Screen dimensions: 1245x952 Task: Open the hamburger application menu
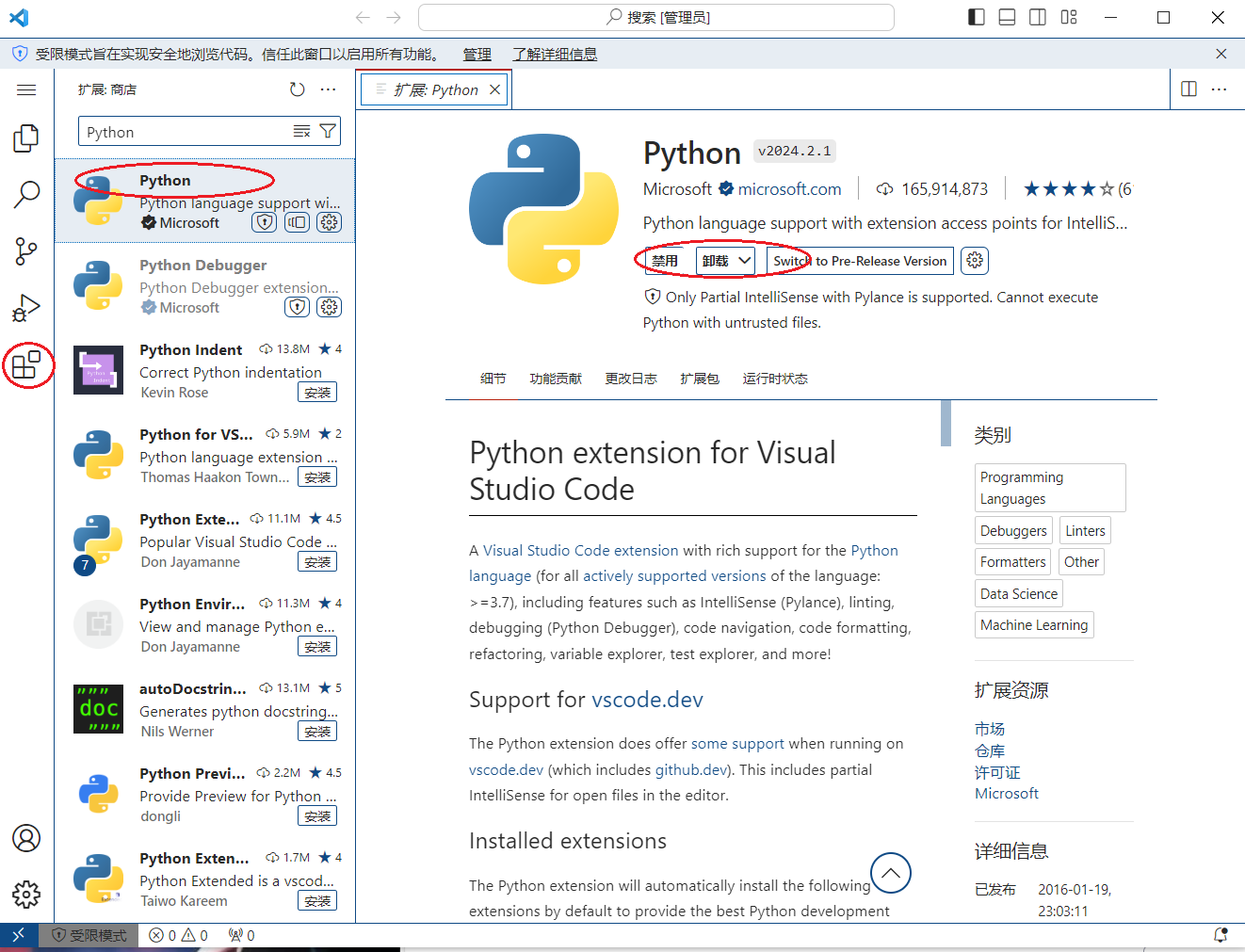coord(26,89)
